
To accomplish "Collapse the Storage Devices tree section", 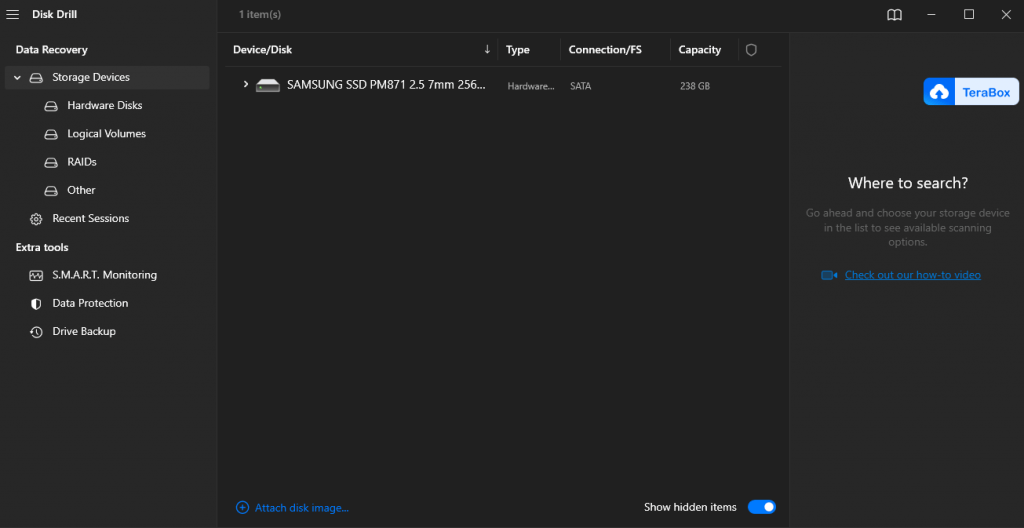I will 17,77.
